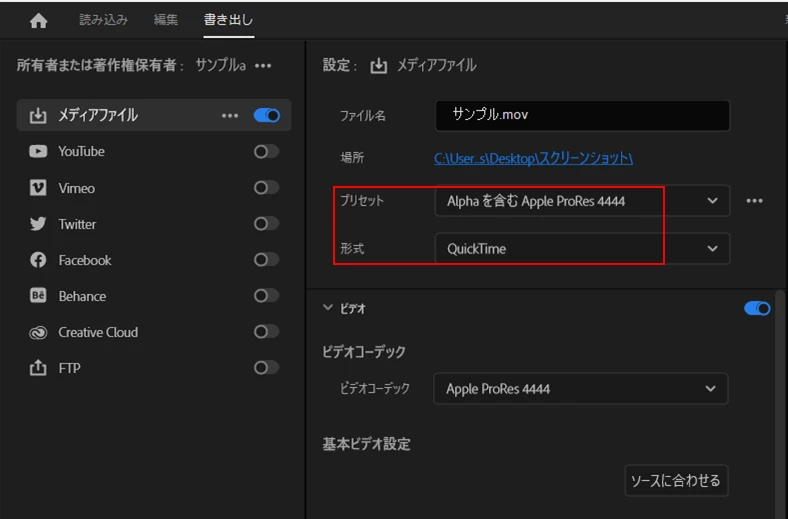Enable the FTP export switch
The image size is (788, 519).
tap(266, 368)
